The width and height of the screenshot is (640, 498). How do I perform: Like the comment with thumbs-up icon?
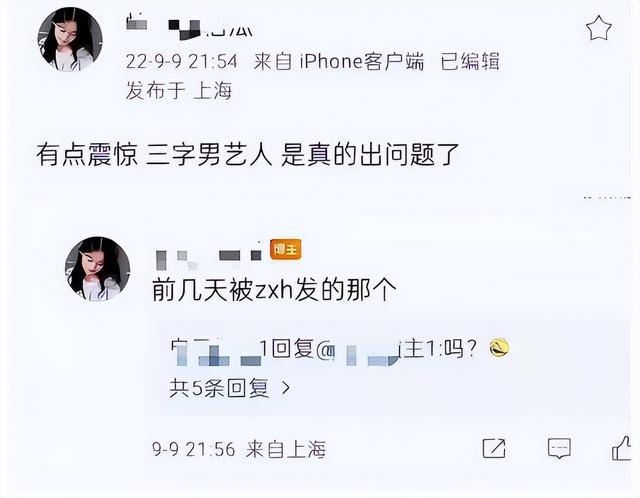click(621, 448)
